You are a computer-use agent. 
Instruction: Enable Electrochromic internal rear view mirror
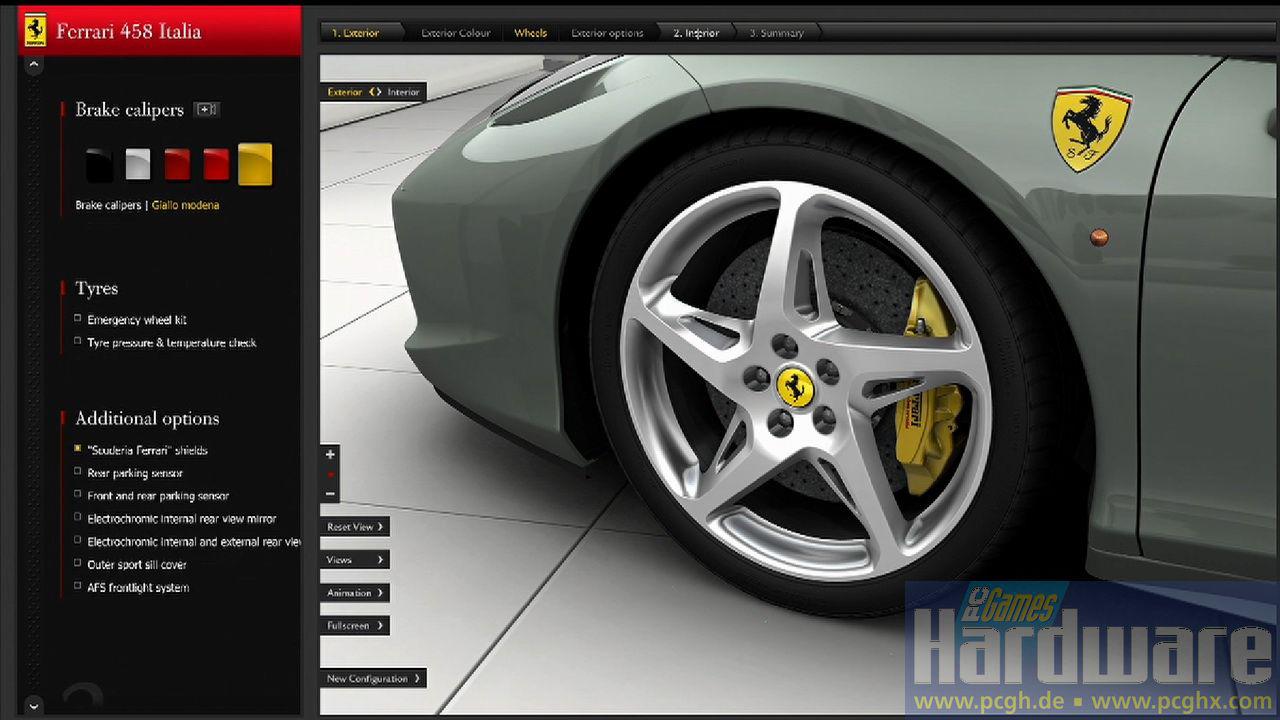[x=78, y=518]
